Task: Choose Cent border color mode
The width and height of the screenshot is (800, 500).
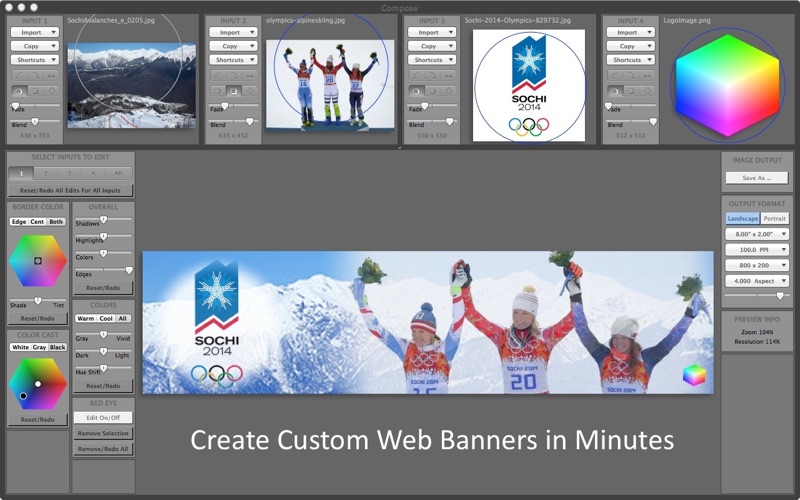Action: click(37, 222)
